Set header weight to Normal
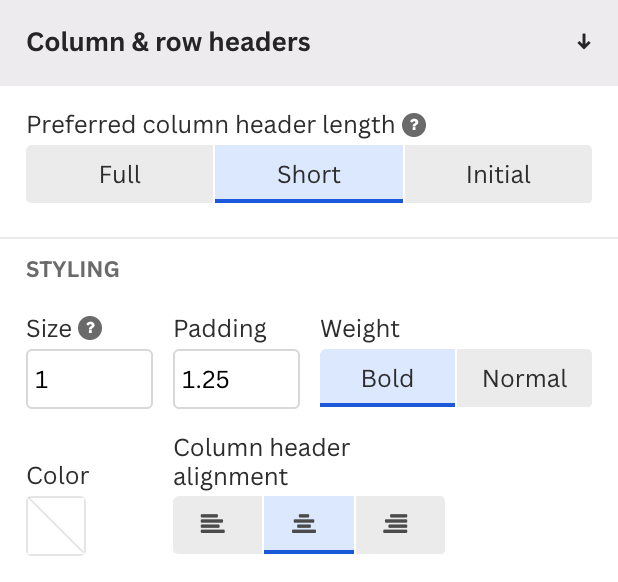Viewport: 618px width, 582px height. (525, 378)
